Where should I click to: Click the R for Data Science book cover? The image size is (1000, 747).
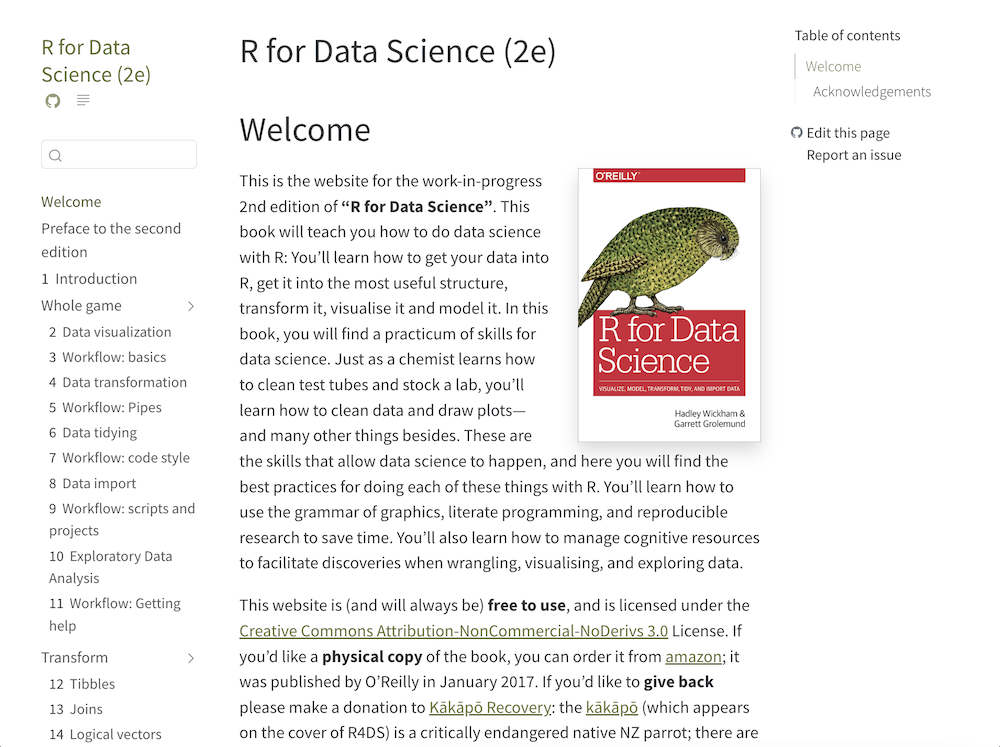(x=669, y=304)
